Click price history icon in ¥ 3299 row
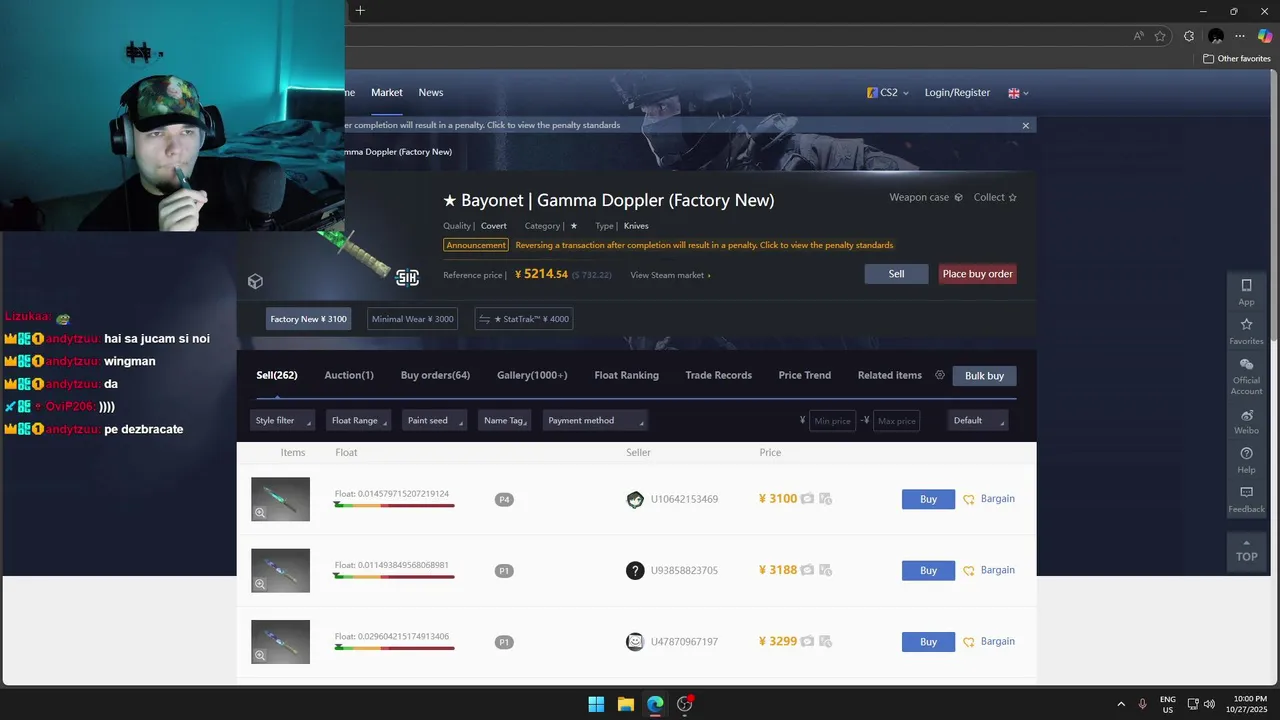Screen dimensions: 1280x720 pos(826,642)
